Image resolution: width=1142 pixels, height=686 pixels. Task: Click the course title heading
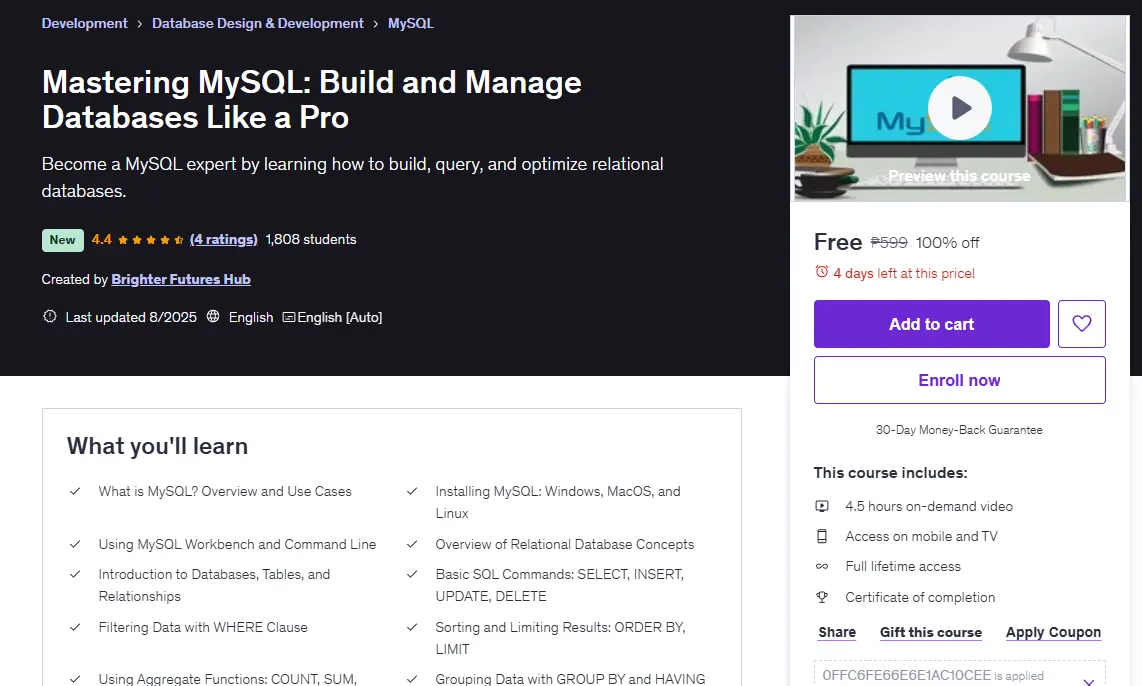(312, 100)
